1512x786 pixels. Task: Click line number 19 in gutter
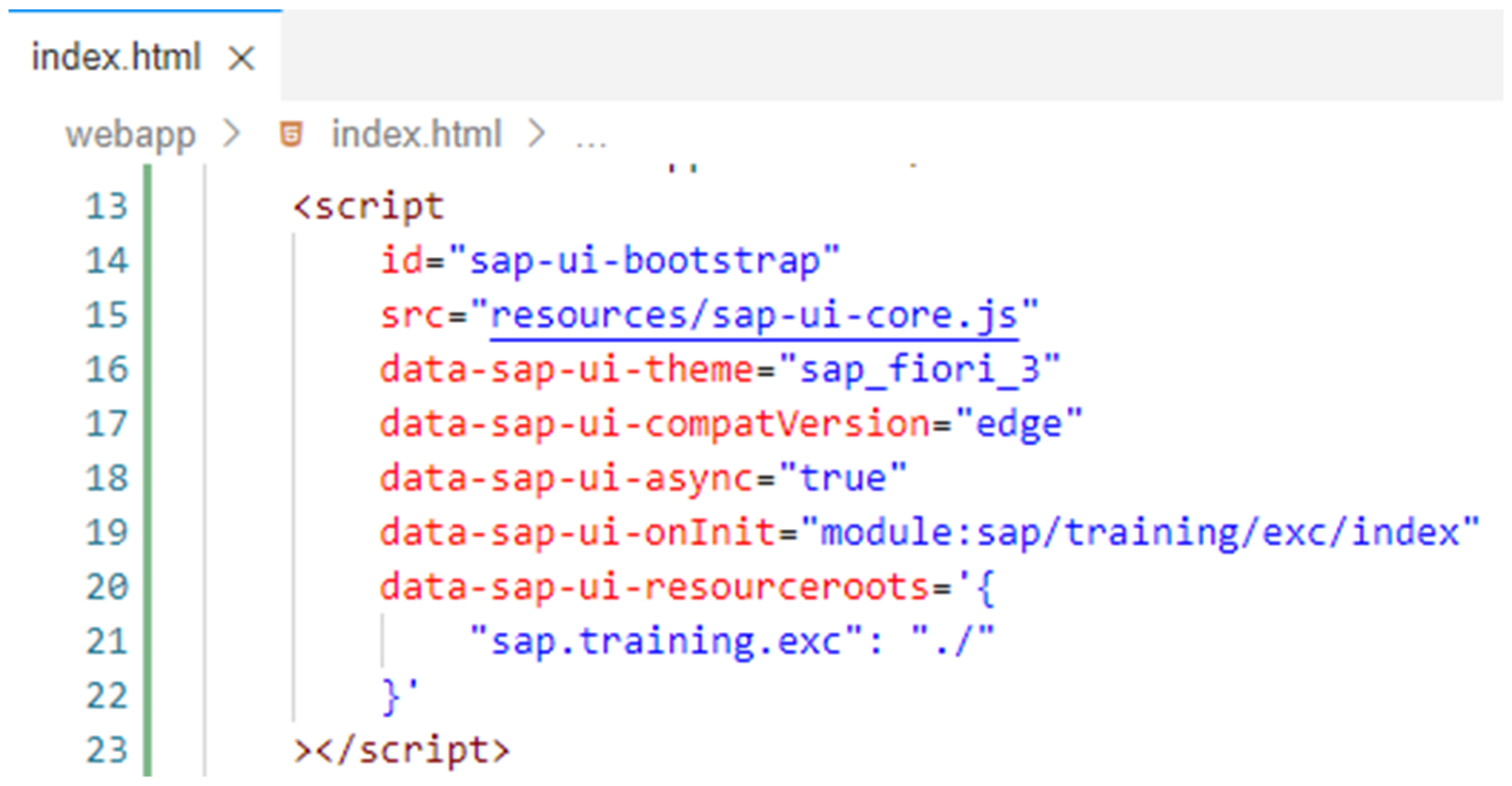[x=106, y=532]
